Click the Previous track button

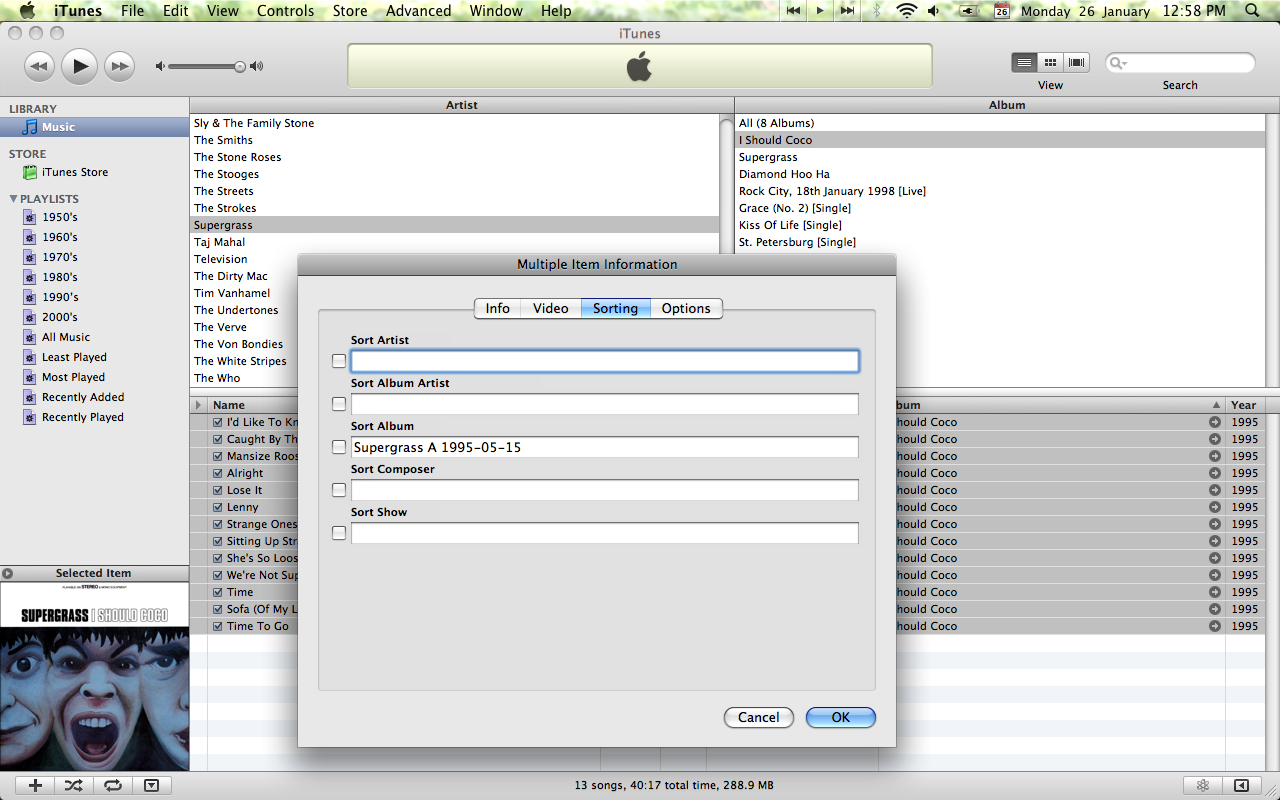coord(39,67)
